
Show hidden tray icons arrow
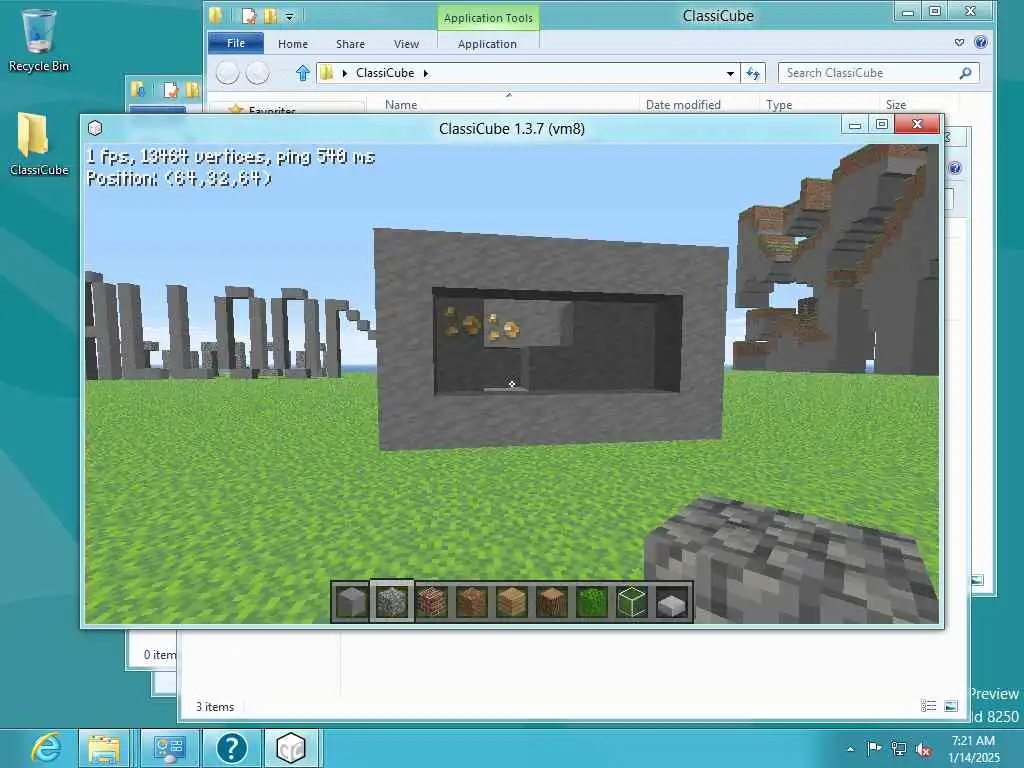click(x=850, y=749)
